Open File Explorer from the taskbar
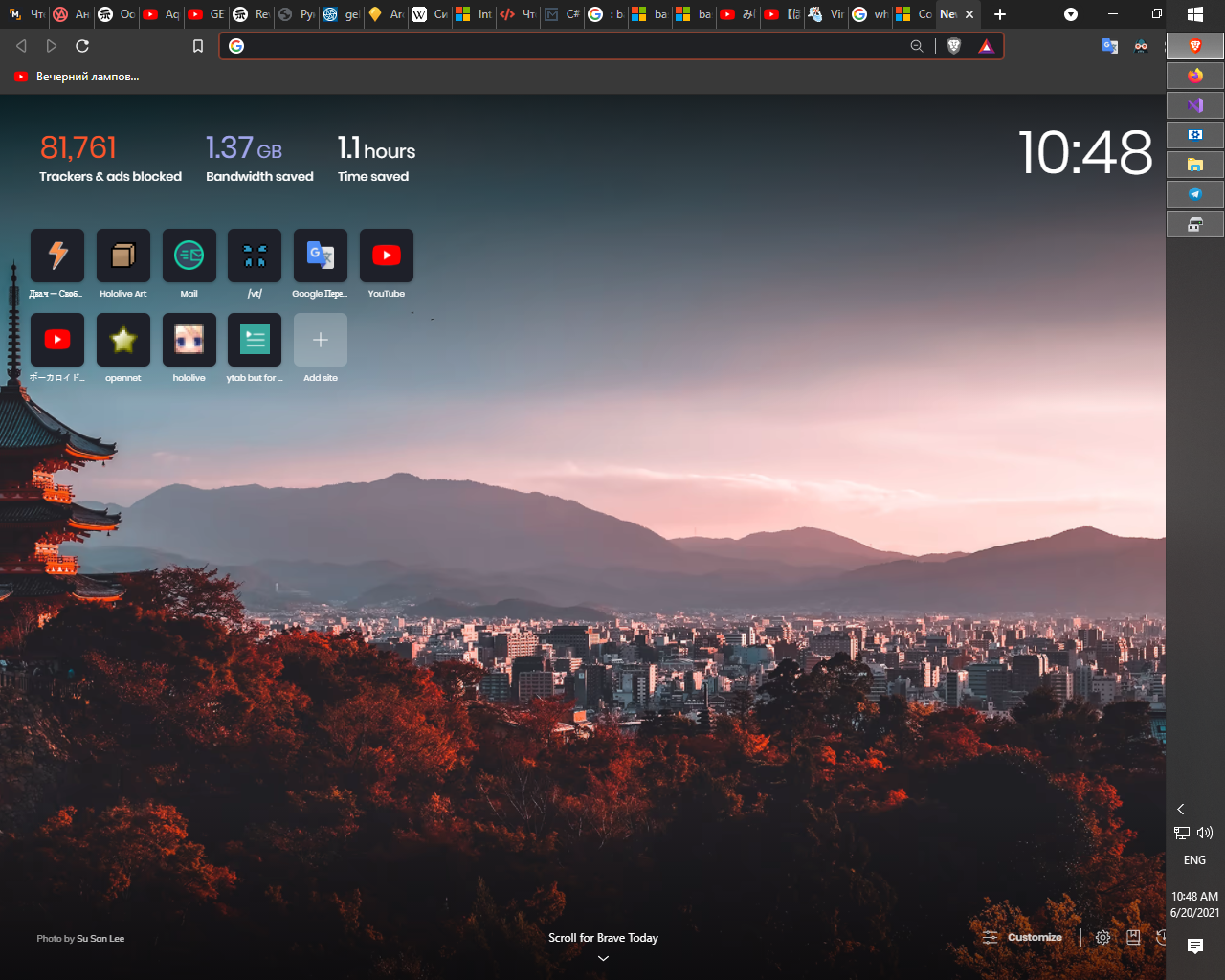1225x980 pixels. pyautogui.click(x=1195, y=165)
